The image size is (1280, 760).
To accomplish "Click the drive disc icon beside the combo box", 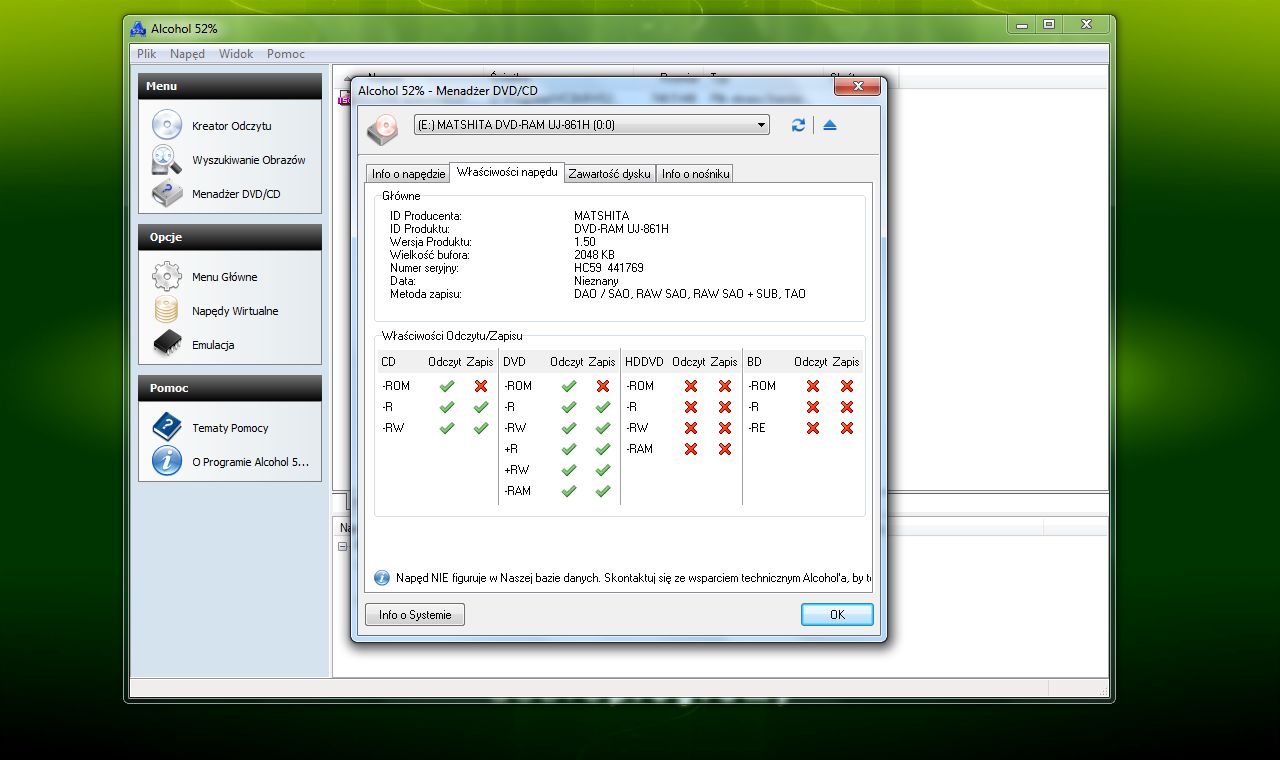I will point(383,128).
